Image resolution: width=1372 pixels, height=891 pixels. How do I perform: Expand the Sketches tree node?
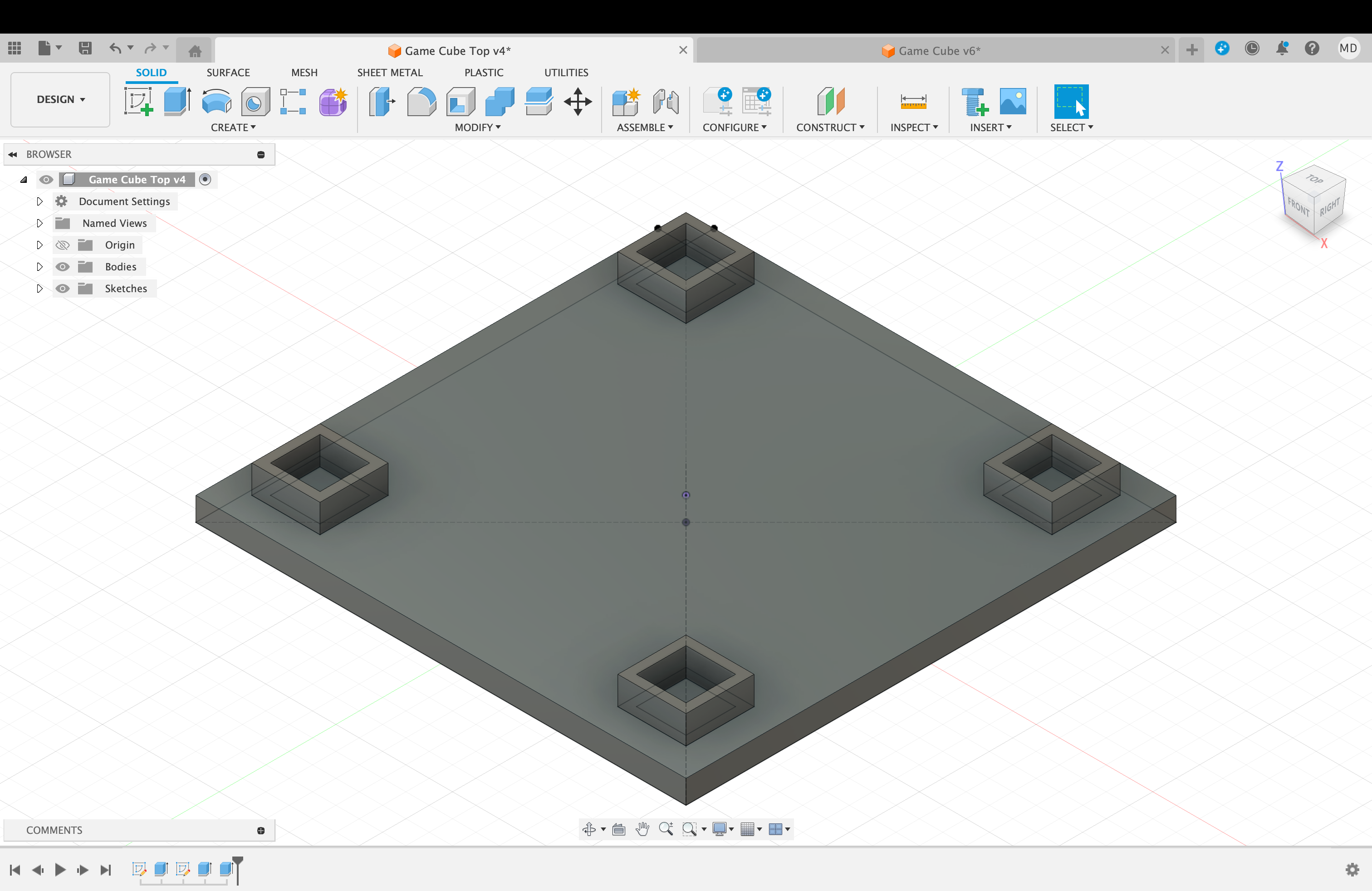pos(39,289)
